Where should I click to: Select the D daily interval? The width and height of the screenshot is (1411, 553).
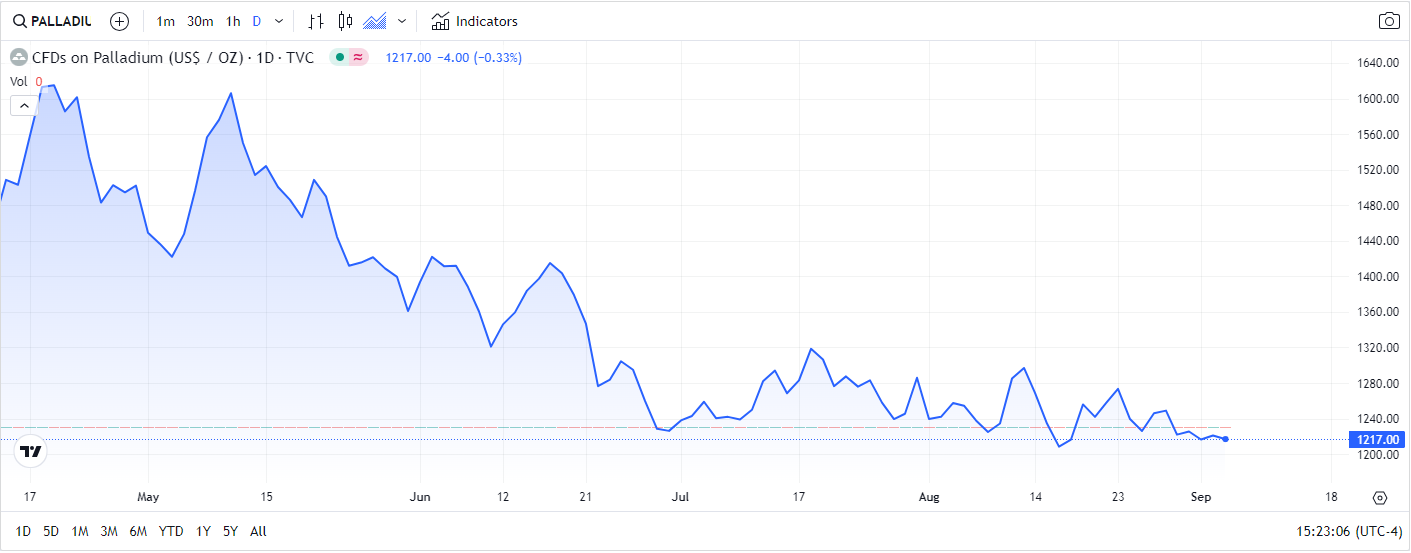(x=257, y=21)
